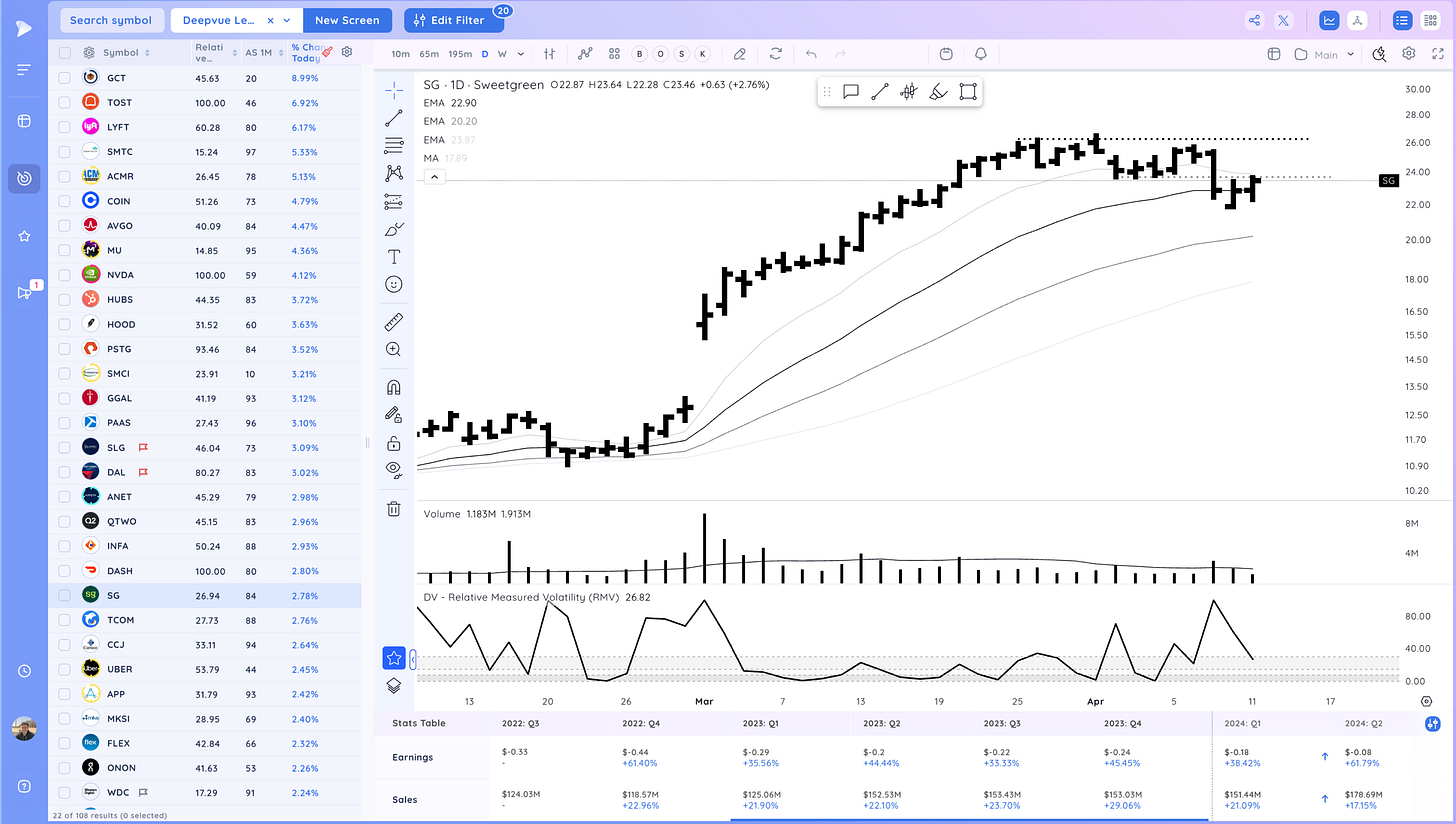The image size is (1456, 824).
Task: Select the 195m timeframe
Action: tap(460, 54)
